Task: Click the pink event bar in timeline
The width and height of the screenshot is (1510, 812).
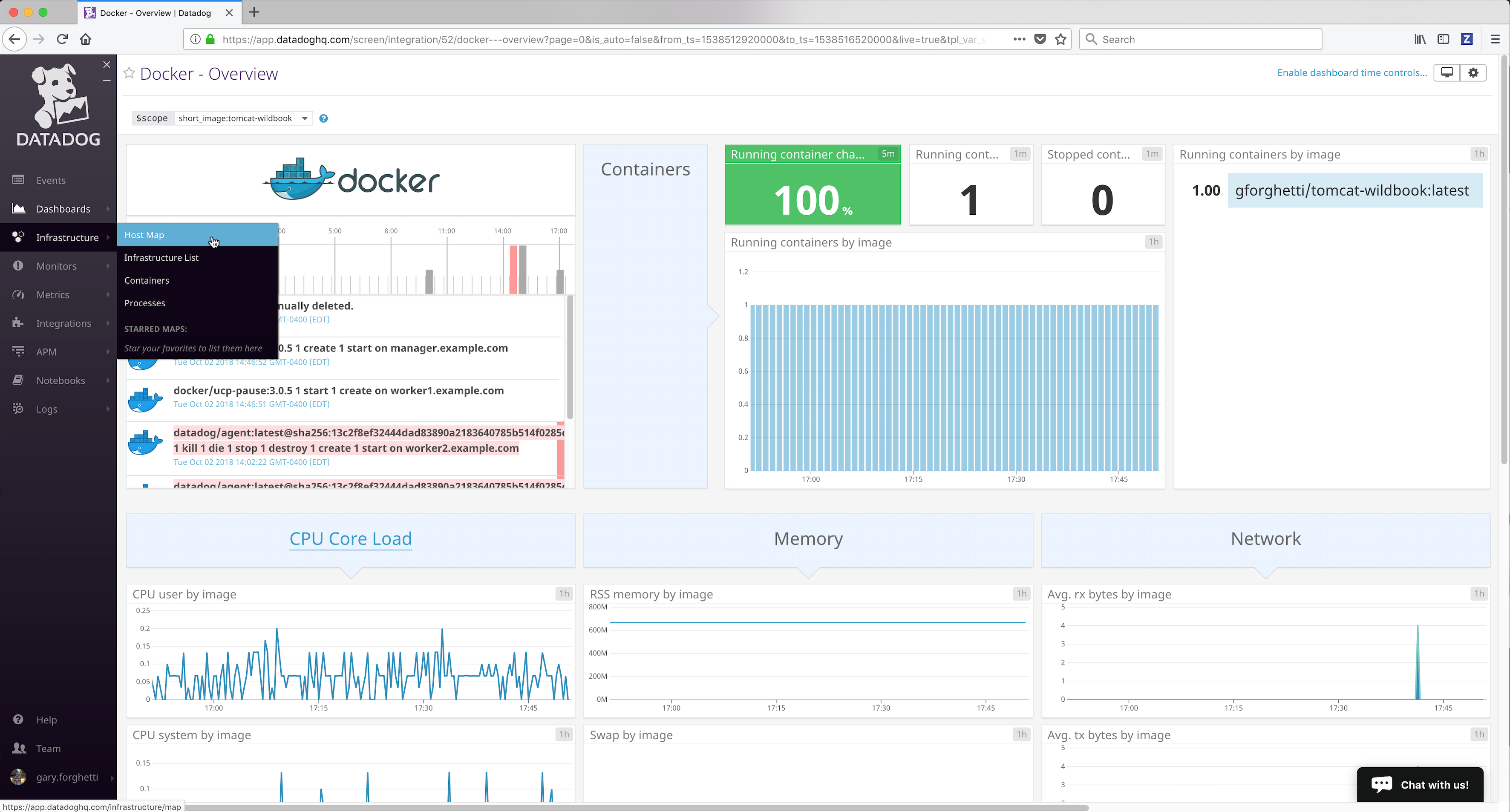Action: [x=513, y=269]
